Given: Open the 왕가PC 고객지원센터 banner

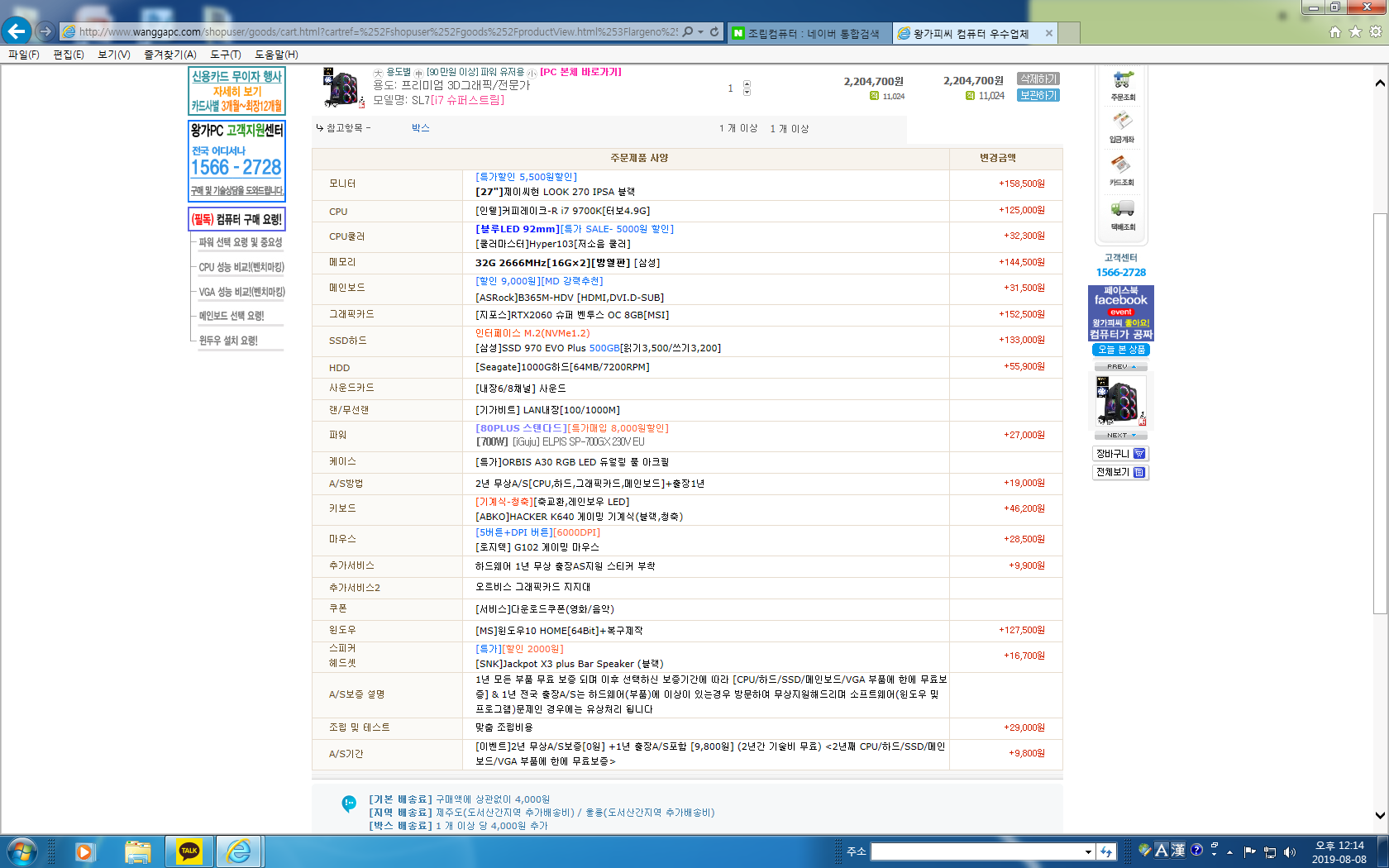Looking at the screenshot, I should click(x=236, y=160).
